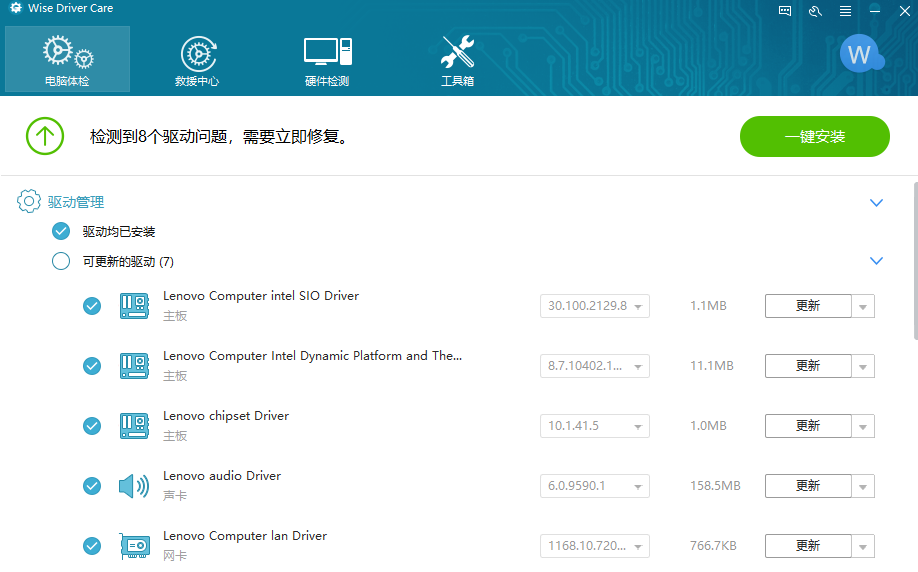The image size is (918, 572).
Task: Click the 驱动管理 gear icon
Action: (x=29, y=202)
